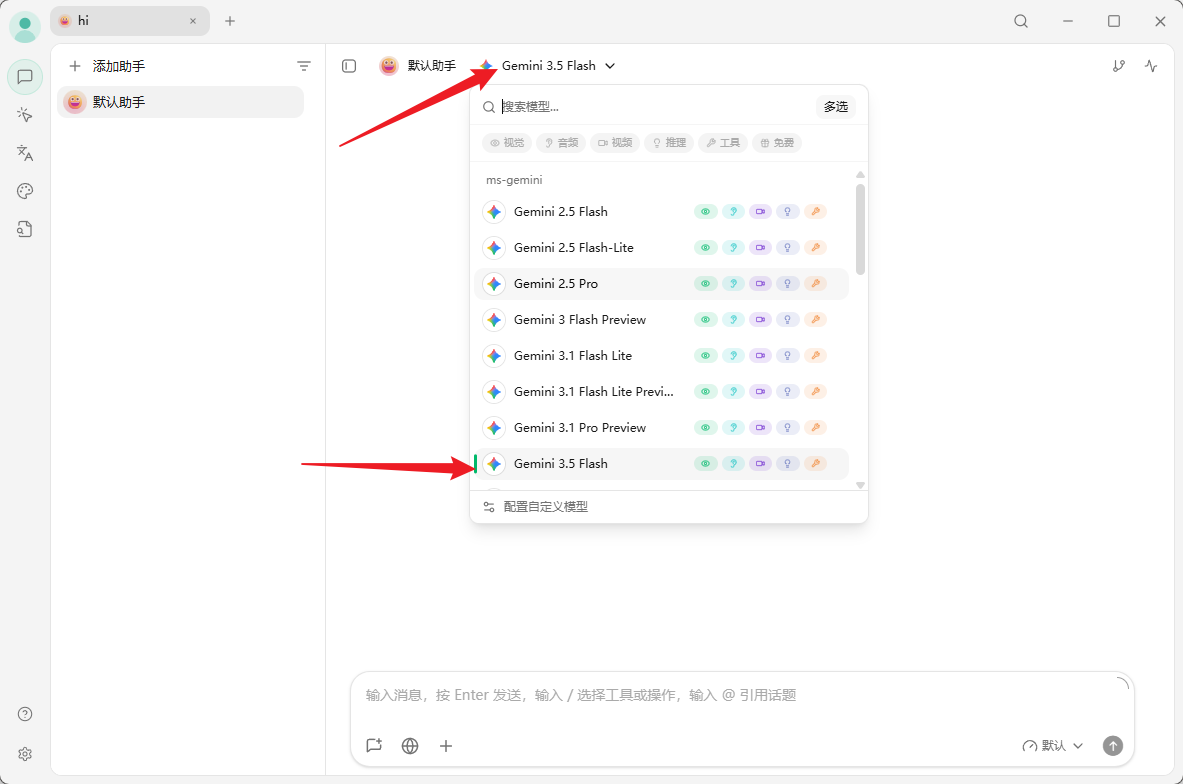Image resolution: width=1183 pixels, height=784 pixels.
Task: Toggle the sidebar panel icon
Action: click(349, 66)
